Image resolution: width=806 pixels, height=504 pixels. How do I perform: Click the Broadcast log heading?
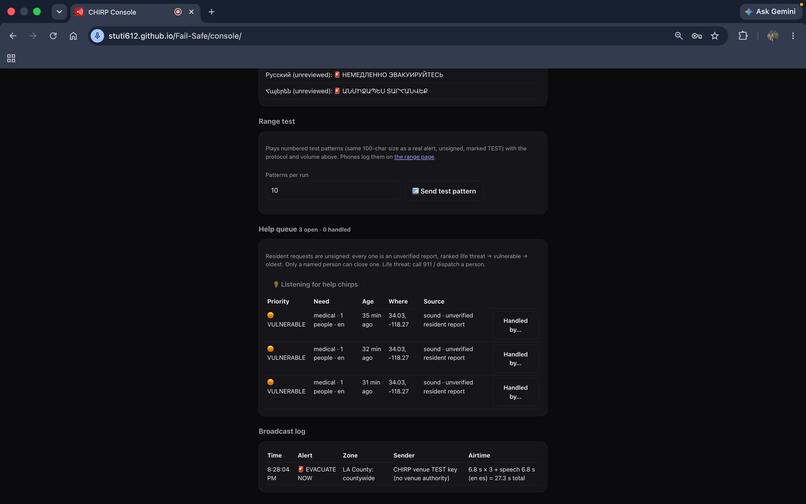(x=282, y=431)
